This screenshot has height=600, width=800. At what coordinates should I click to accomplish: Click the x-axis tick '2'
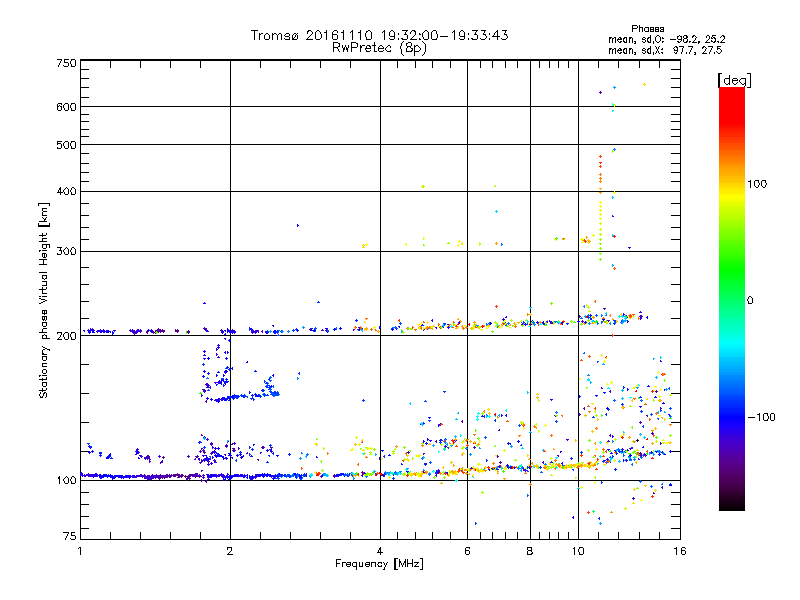[230, 551]
